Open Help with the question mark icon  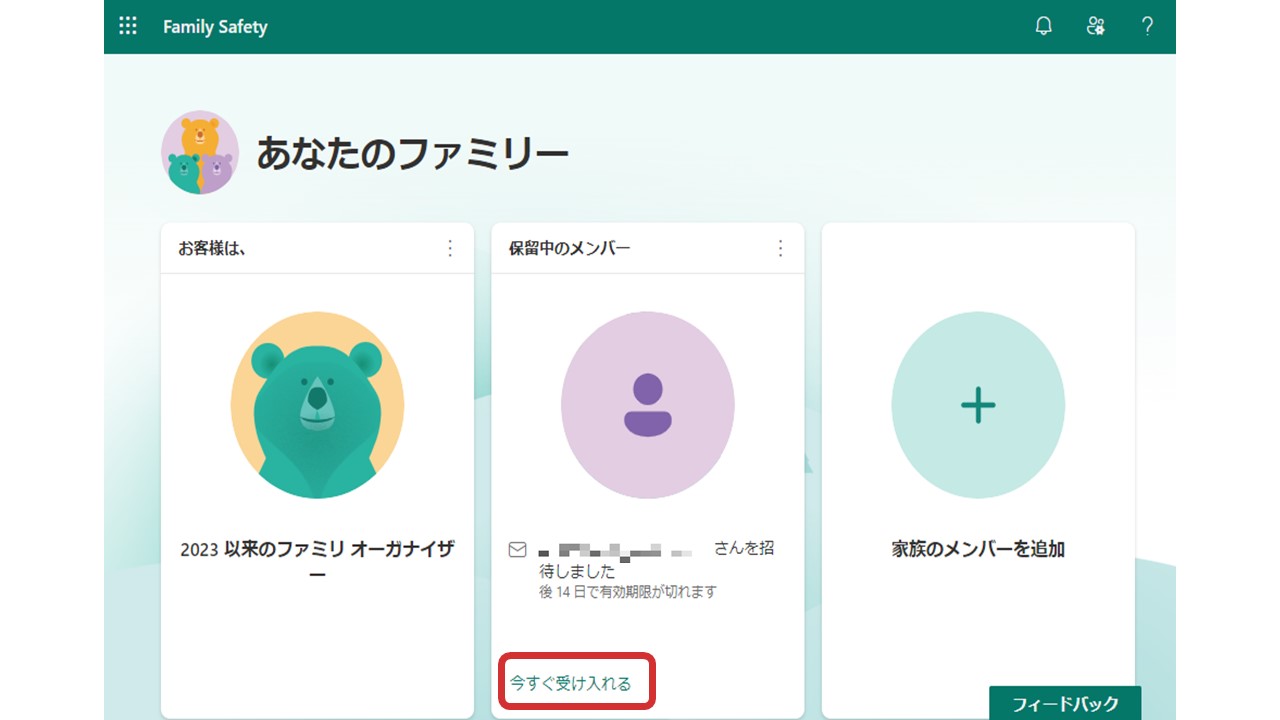(x=1147, y=26)
